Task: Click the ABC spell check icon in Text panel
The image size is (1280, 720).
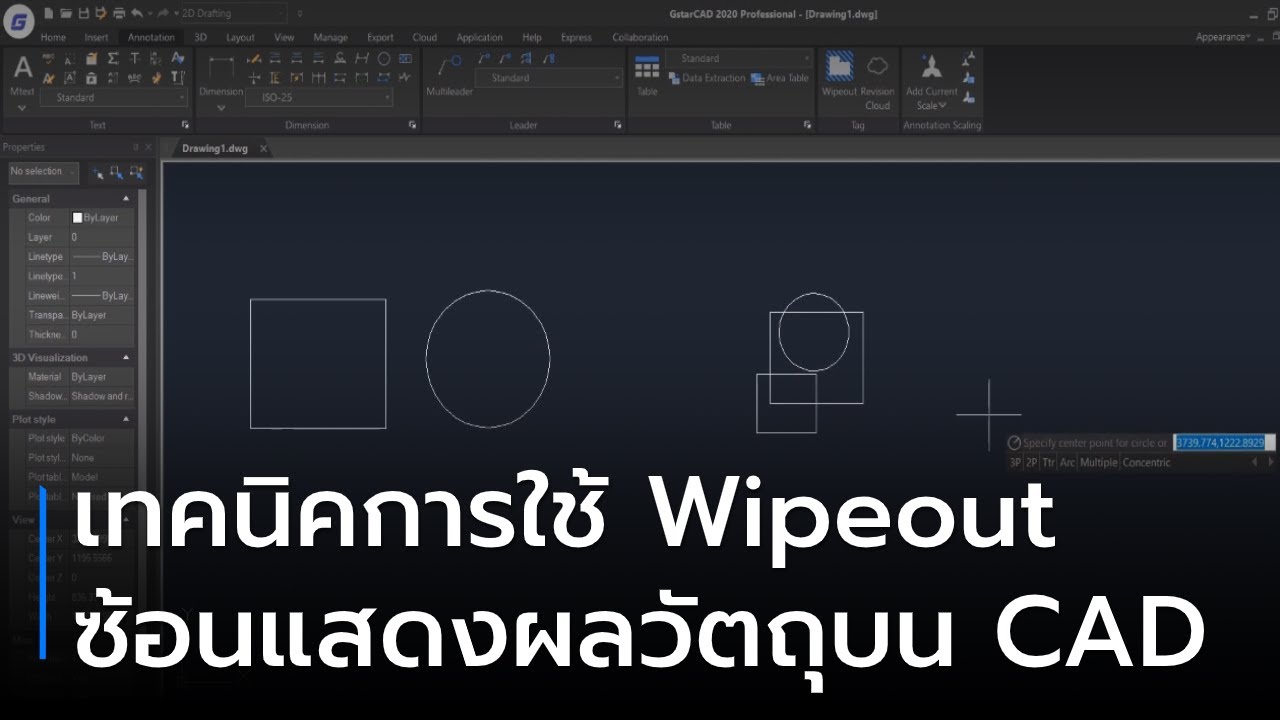Action: pos(48,58)
